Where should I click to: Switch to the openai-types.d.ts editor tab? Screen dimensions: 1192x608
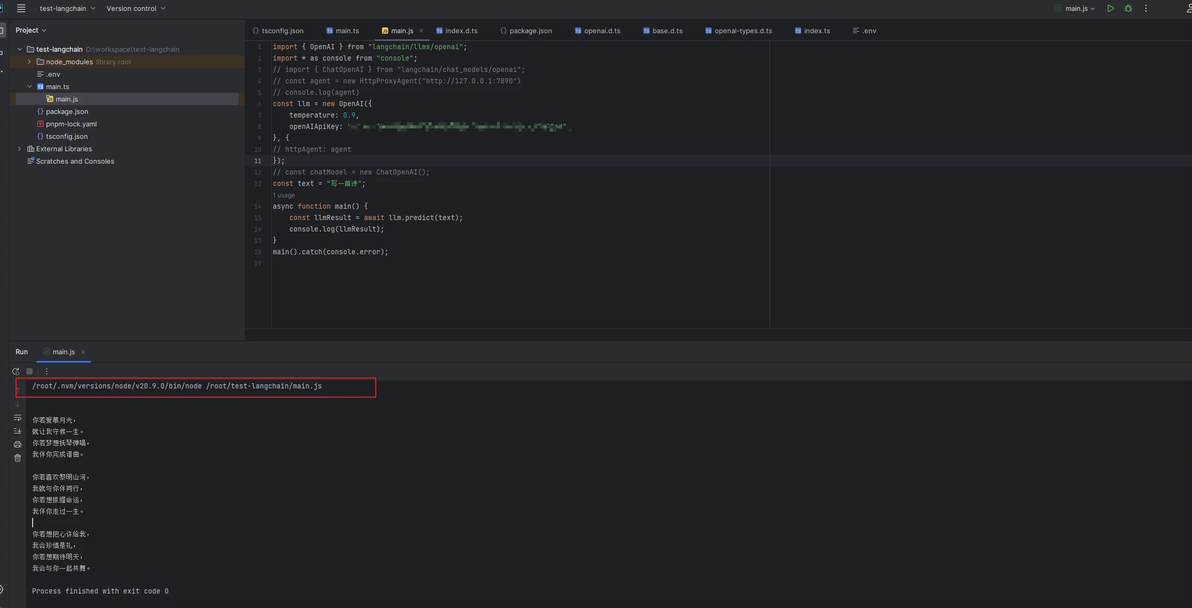click(x=738, y=31)
